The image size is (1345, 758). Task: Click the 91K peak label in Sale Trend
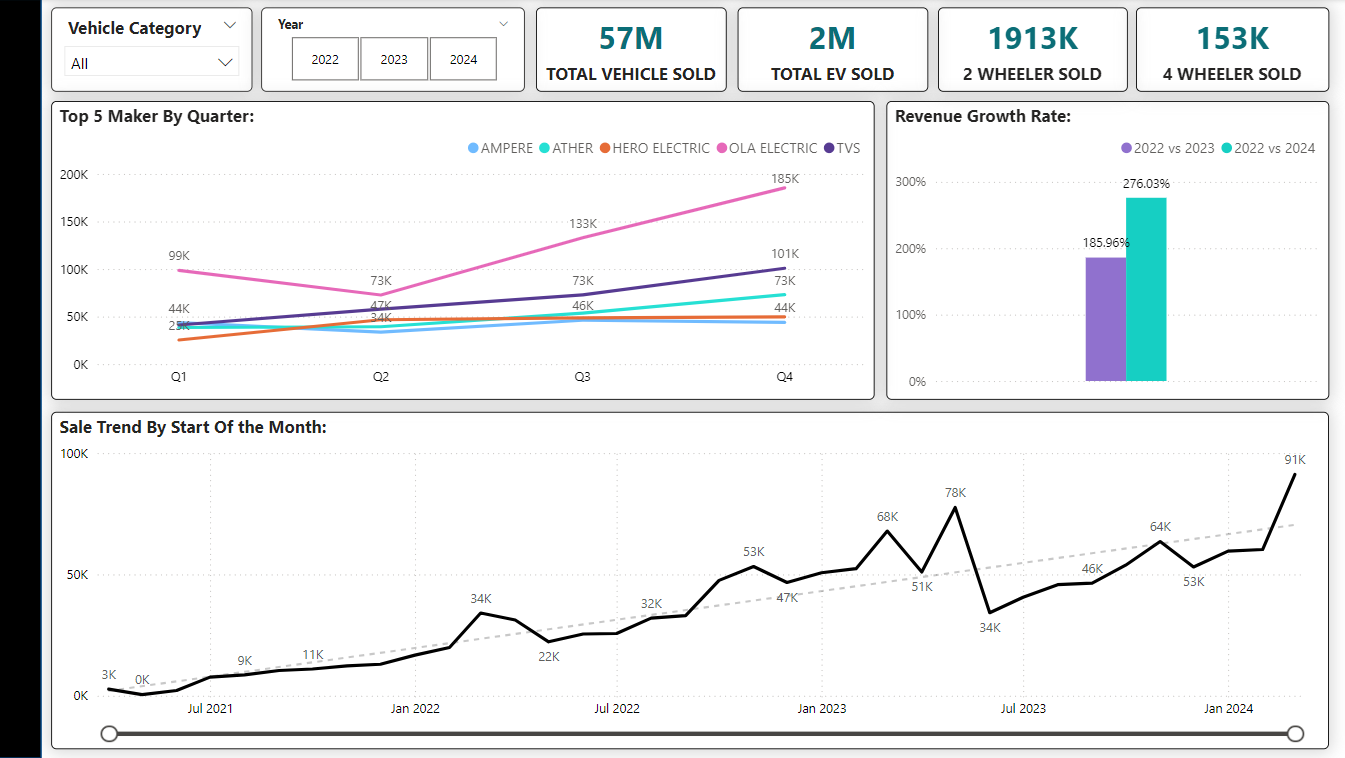1295,459
